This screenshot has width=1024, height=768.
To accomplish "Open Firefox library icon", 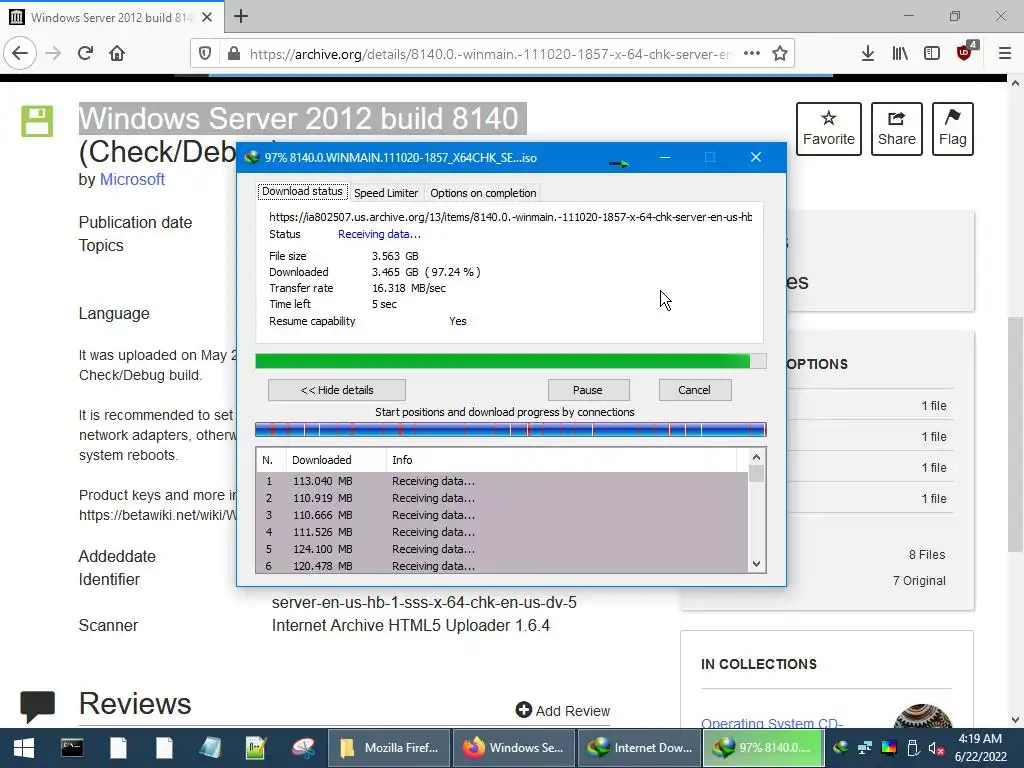I will (x=900, y=54).
